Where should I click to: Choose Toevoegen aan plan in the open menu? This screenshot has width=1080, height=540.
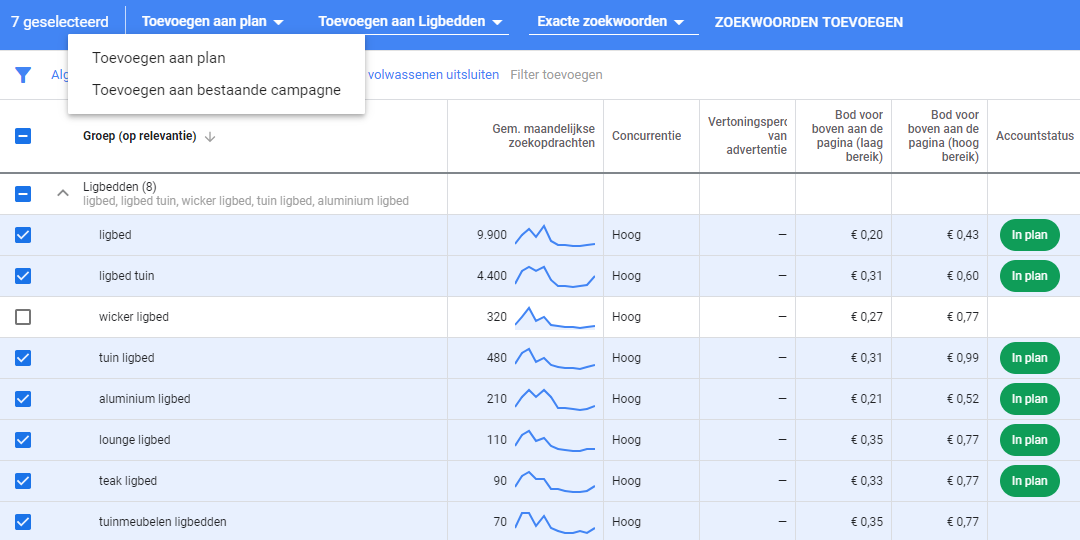point(159,58)
